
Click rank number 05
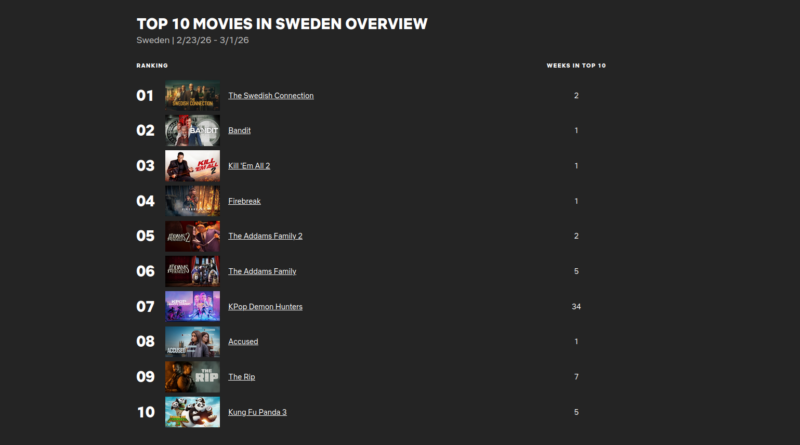click(x=145, y=236)
